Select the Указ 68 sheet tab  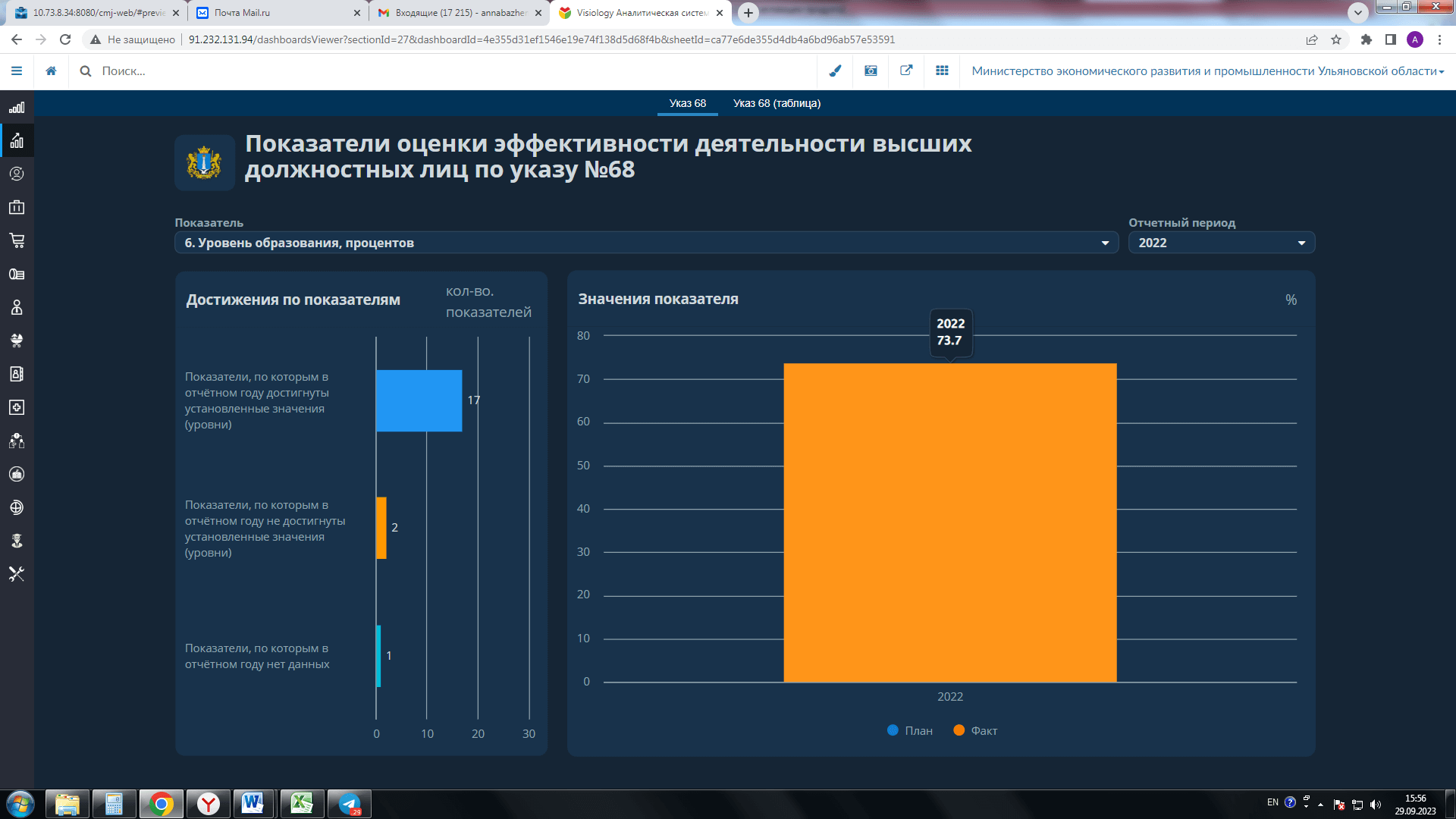(687, 103)
